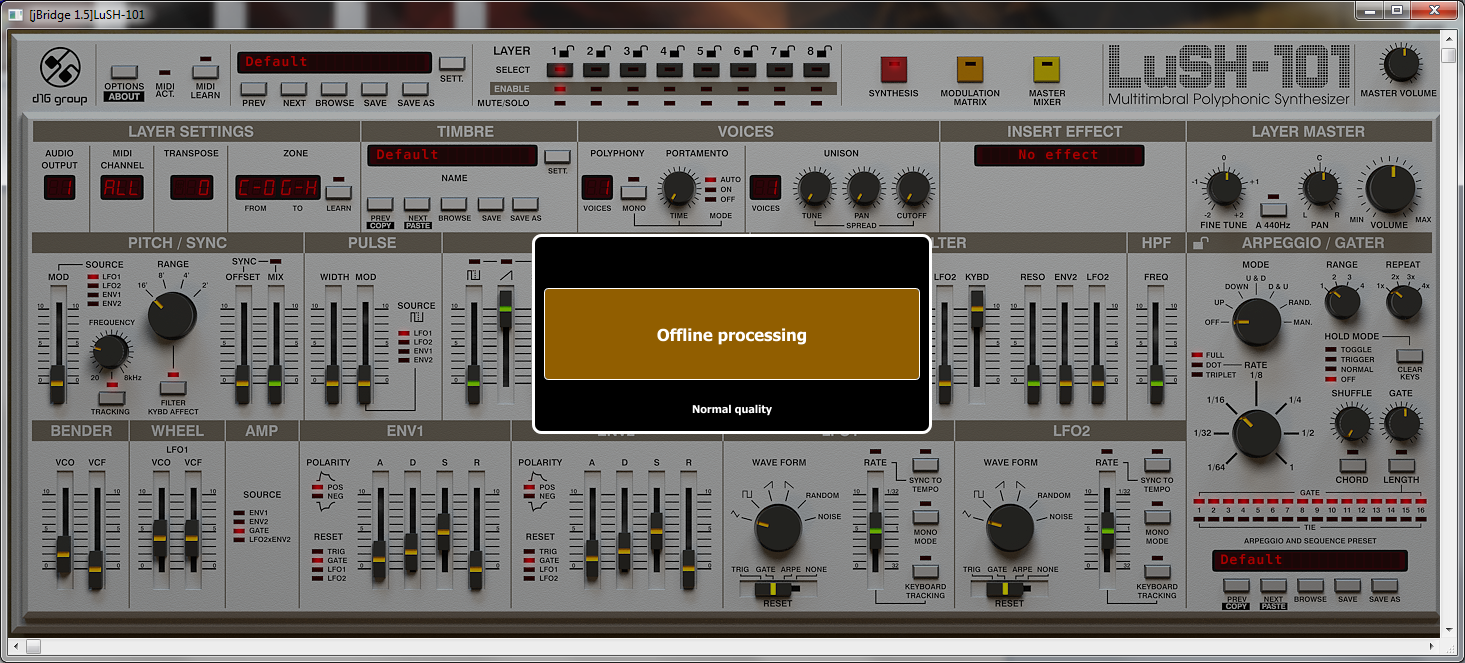The image size is (1465, 663).
Task: Enable zone Learn button
Action: [x=339, y=192]
